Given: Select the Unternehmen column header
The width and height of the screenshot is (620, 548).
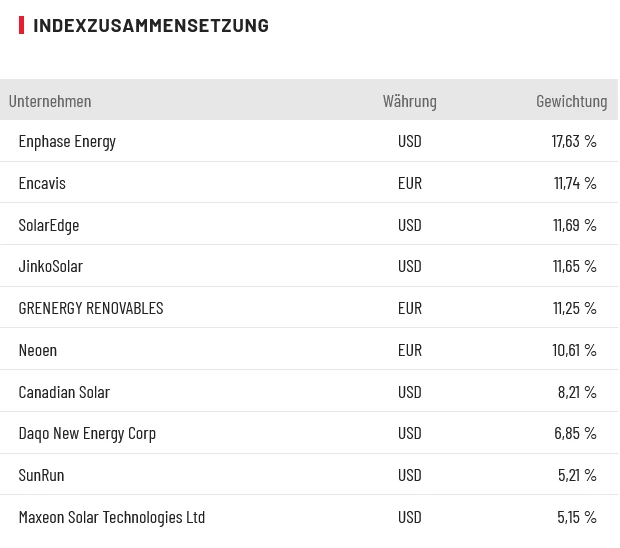Looking at the screenshot, I should coord(50,101).
